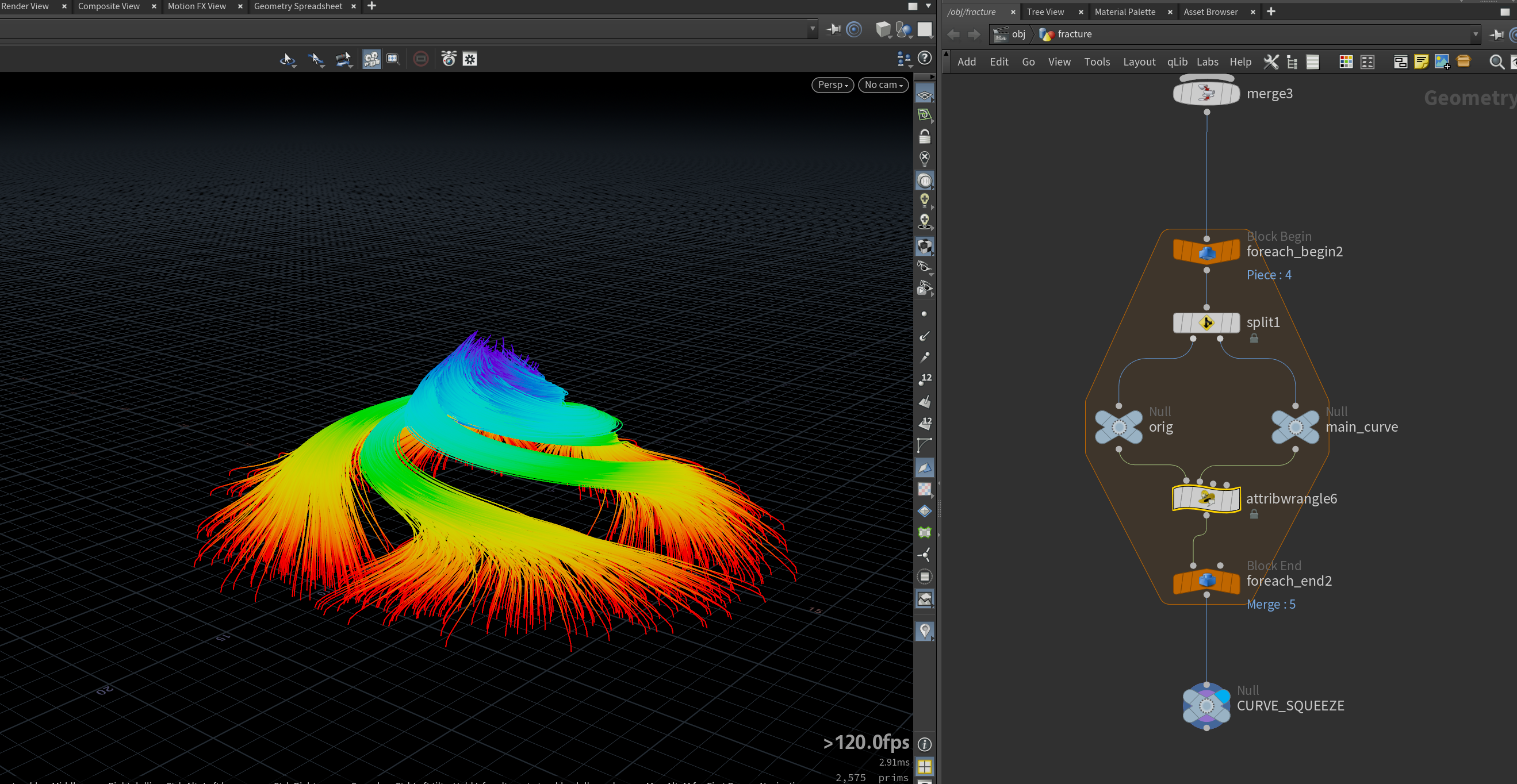Select the attribwrangle6 node icon
The width and height of the screenshot is (1517, 784).
click(1206, 498)
